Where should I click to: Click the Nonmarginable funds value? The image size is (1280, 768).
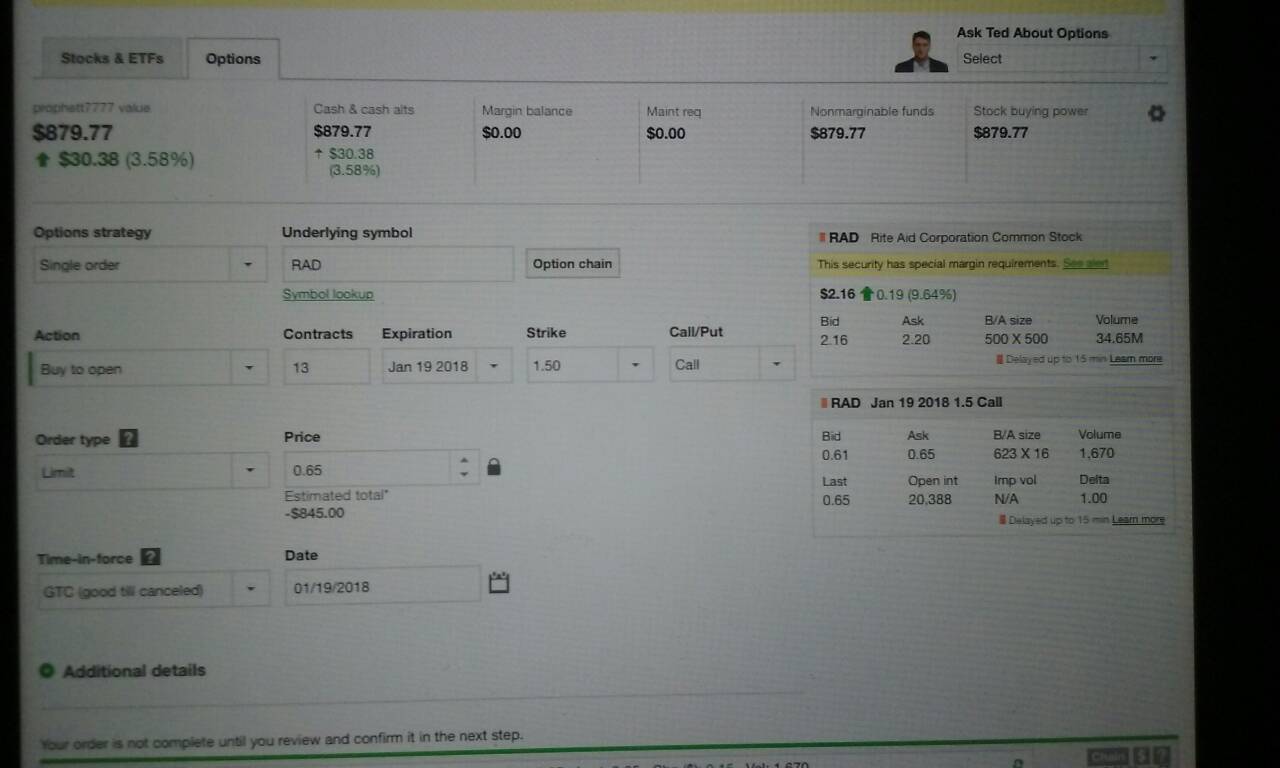click(x=838, y=133)
